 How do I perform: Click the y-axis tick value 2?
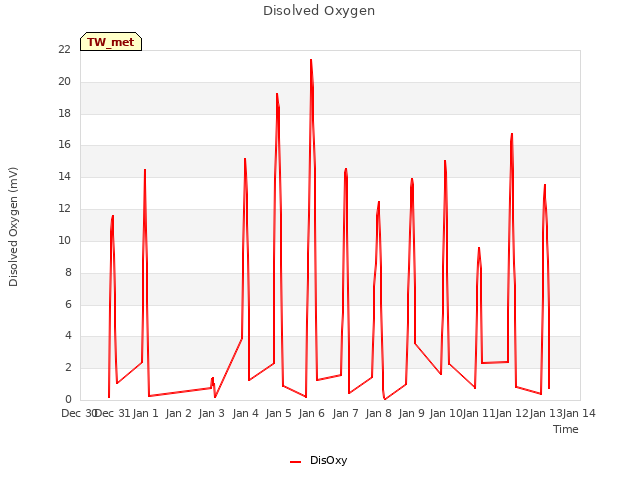[x=68, y=367]
